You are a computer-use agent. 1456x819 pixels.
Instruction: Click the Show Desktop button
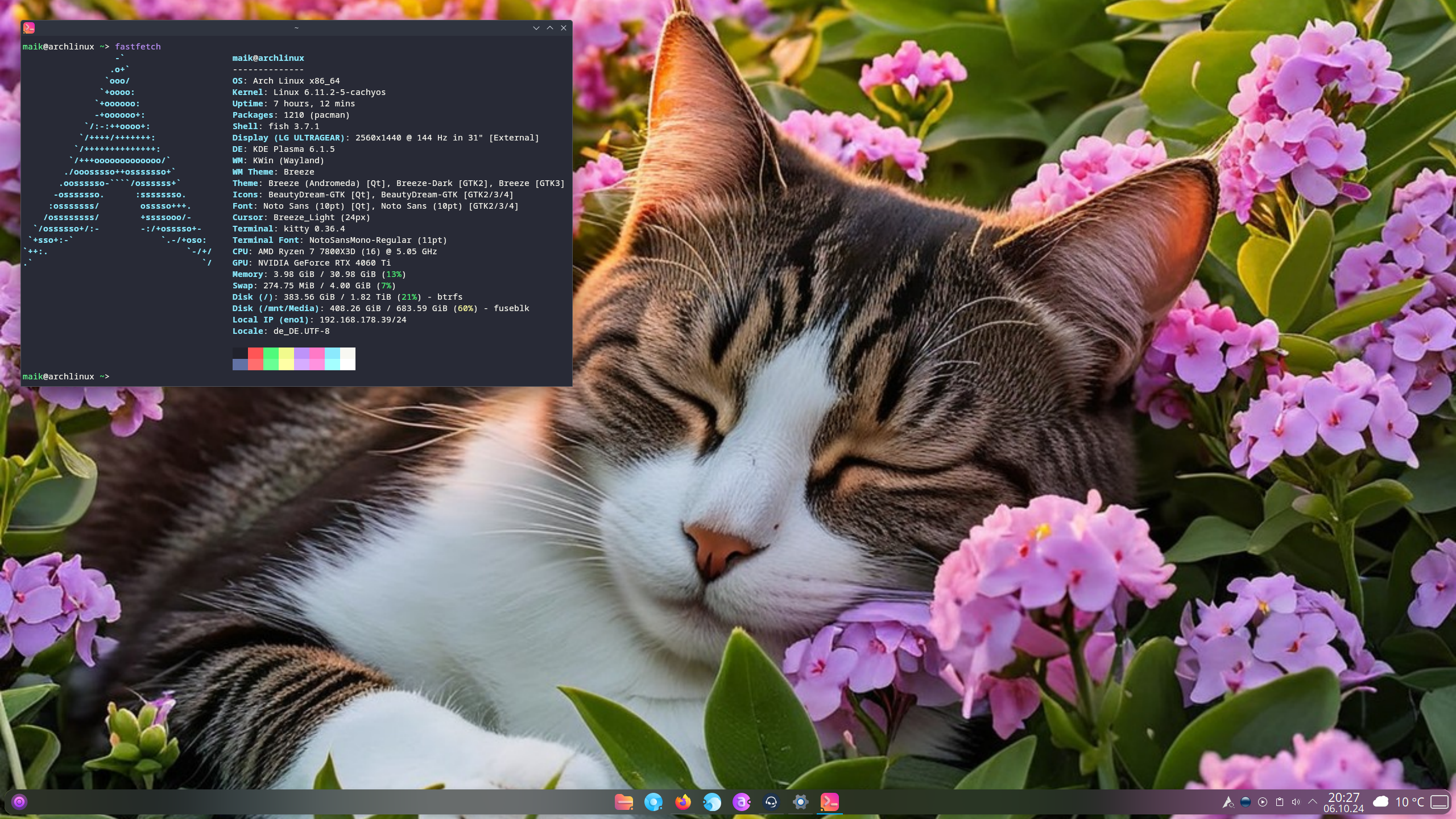tap(1440, 802)
